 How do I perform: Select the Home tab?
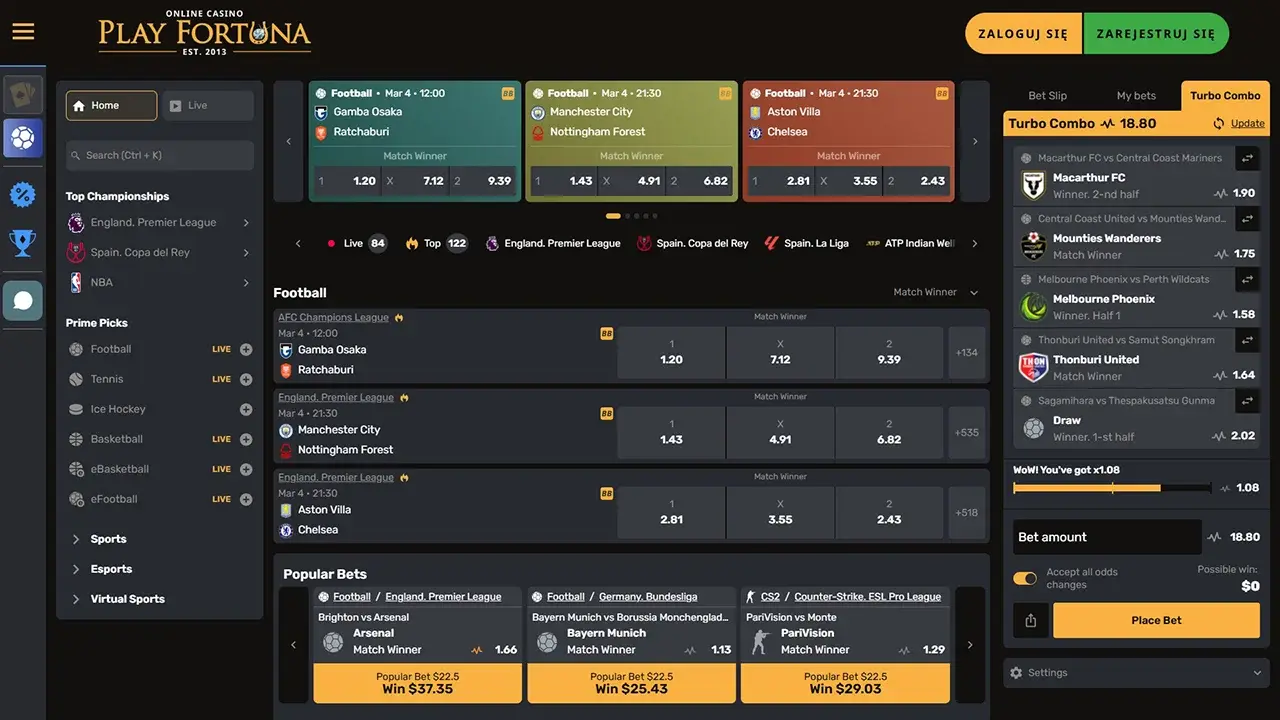pyautogui.click(x=111, y=106)
